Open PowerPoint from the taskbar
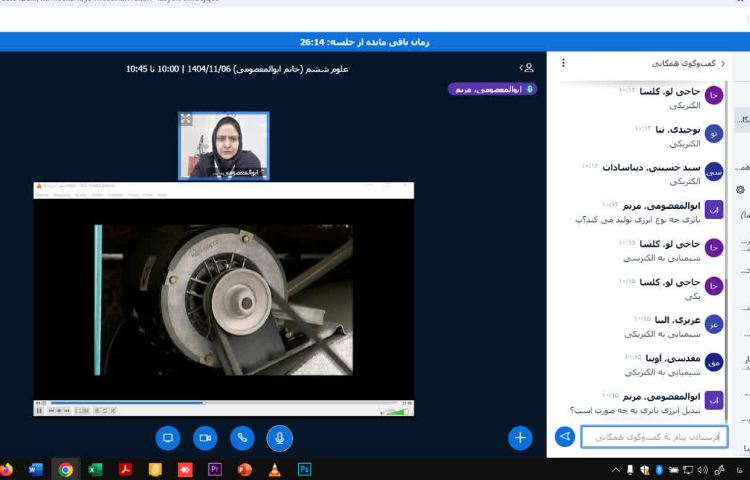This screenshot has width=750, height=480. point(244,469)
